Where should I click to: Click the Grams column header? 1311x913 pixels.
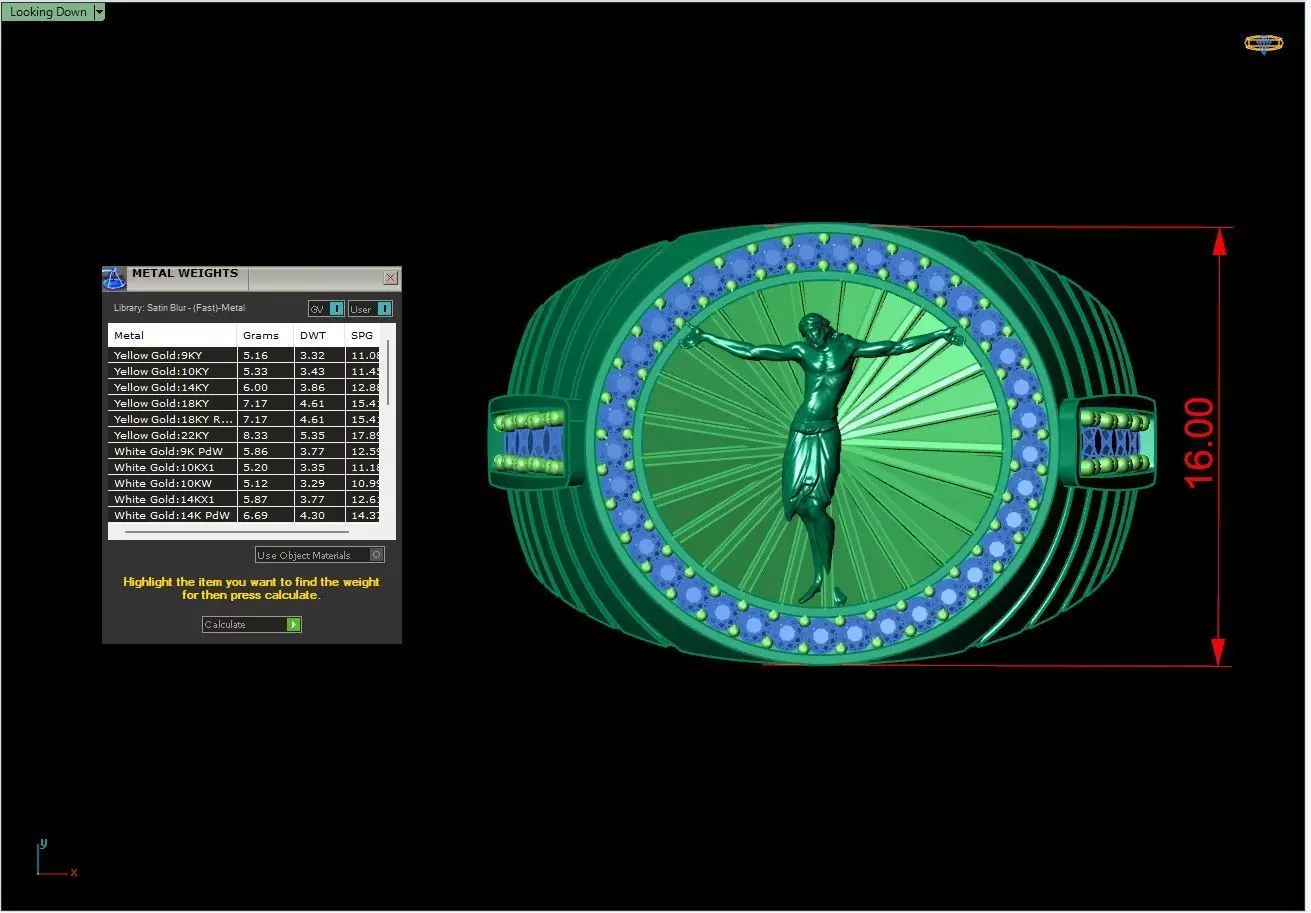265,335
